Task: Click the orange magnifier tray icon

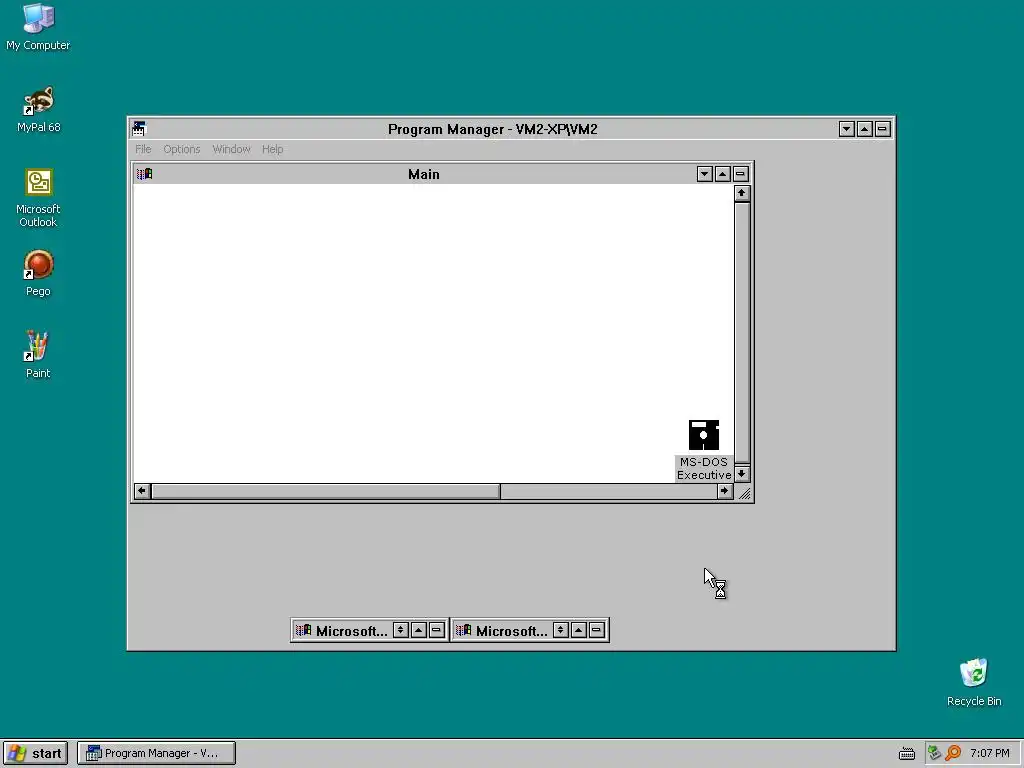Action: point(953,753)
